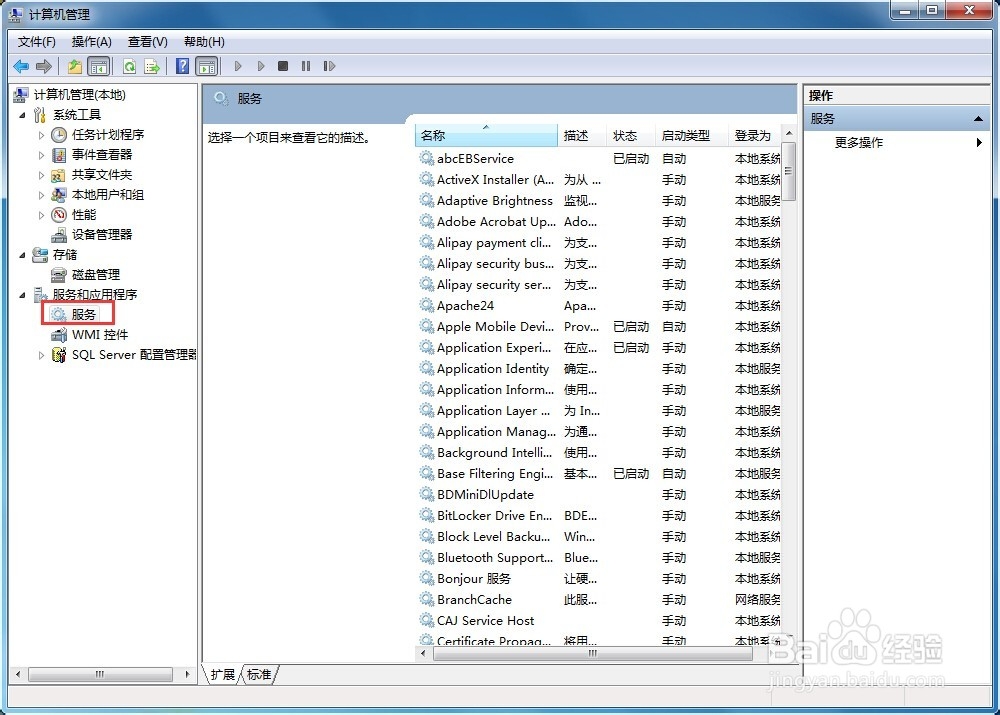Viewport: 1000px width, 715px height.
Task: Click the console tree horizontal scrollbar thumb
Action: coord(100,674)
